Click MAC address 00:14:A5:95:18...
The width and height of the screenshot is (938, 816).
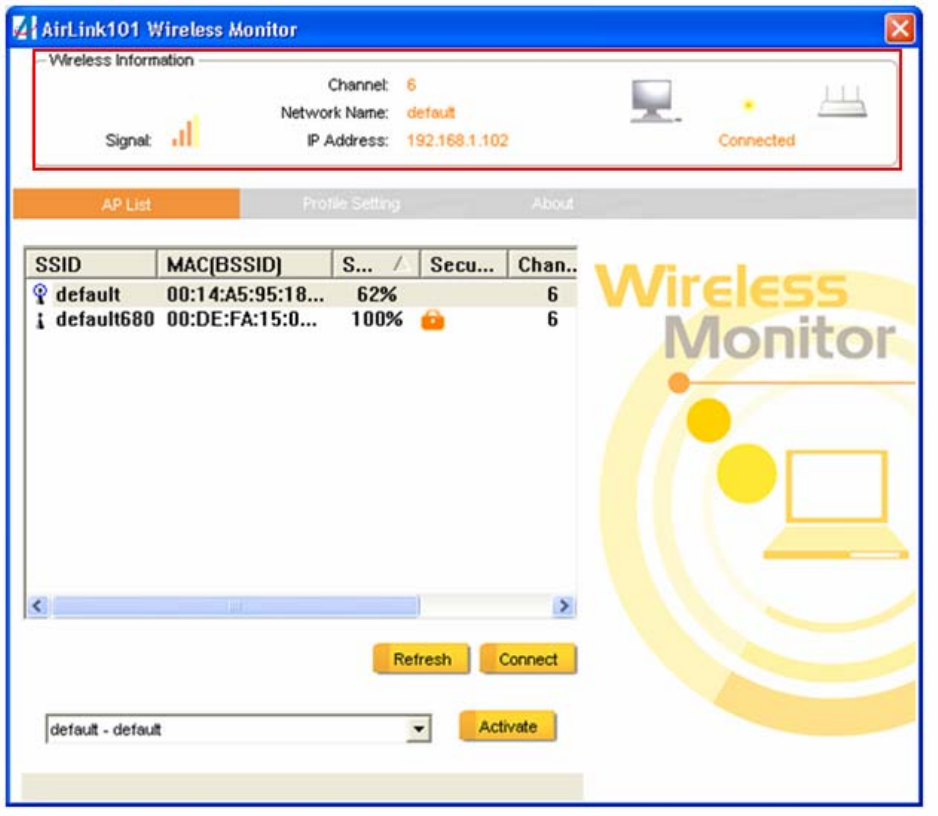[x=245, y=294]
